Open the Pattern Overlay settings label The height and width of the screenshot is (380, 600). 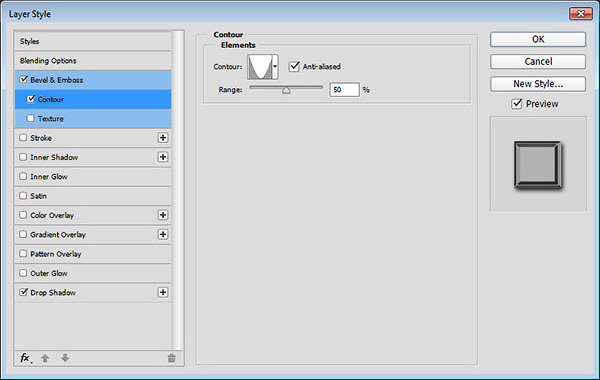pyautogui.click(x=56, y=254)
